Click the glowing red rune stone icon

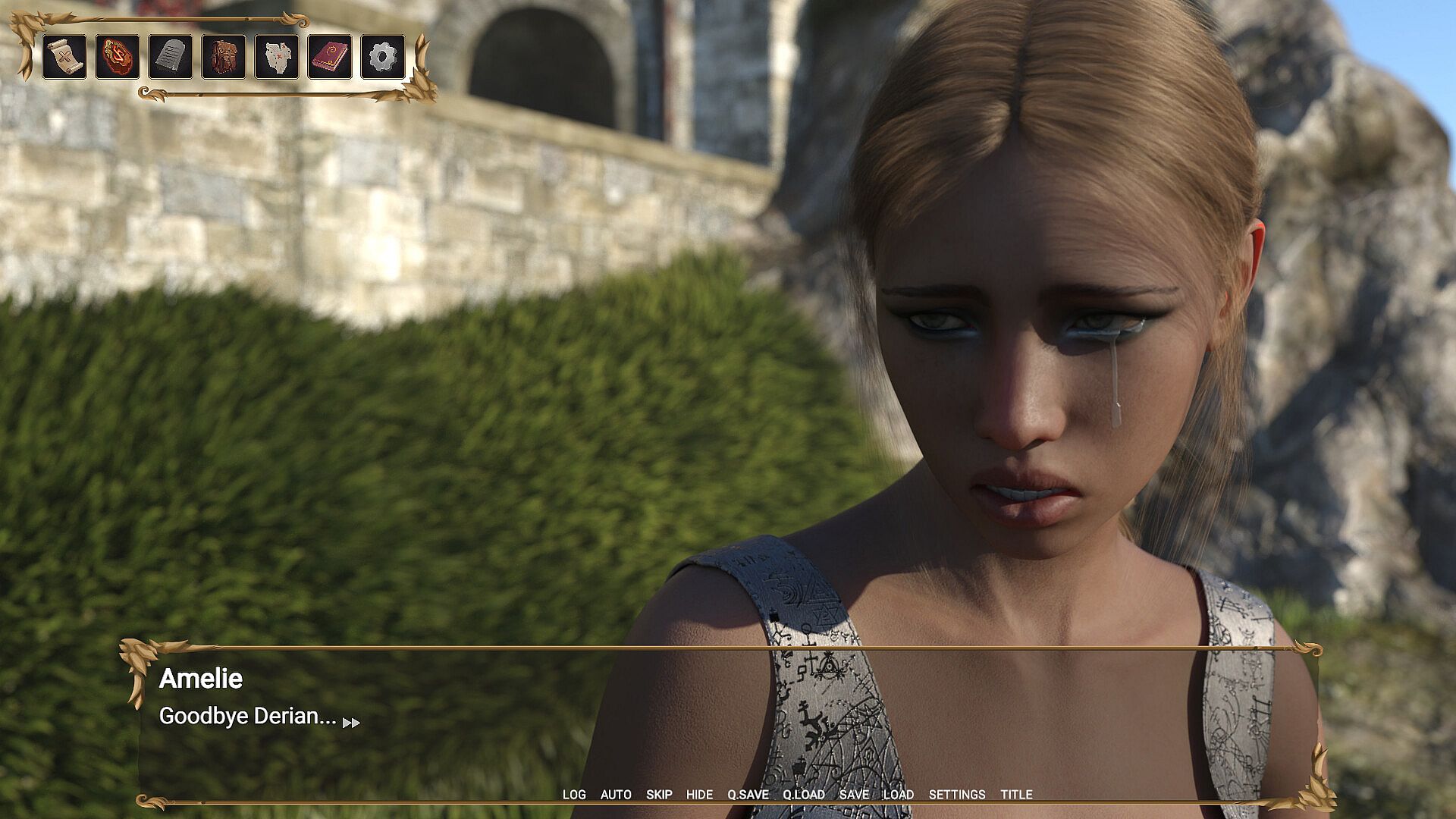click(x=117, y=57)
